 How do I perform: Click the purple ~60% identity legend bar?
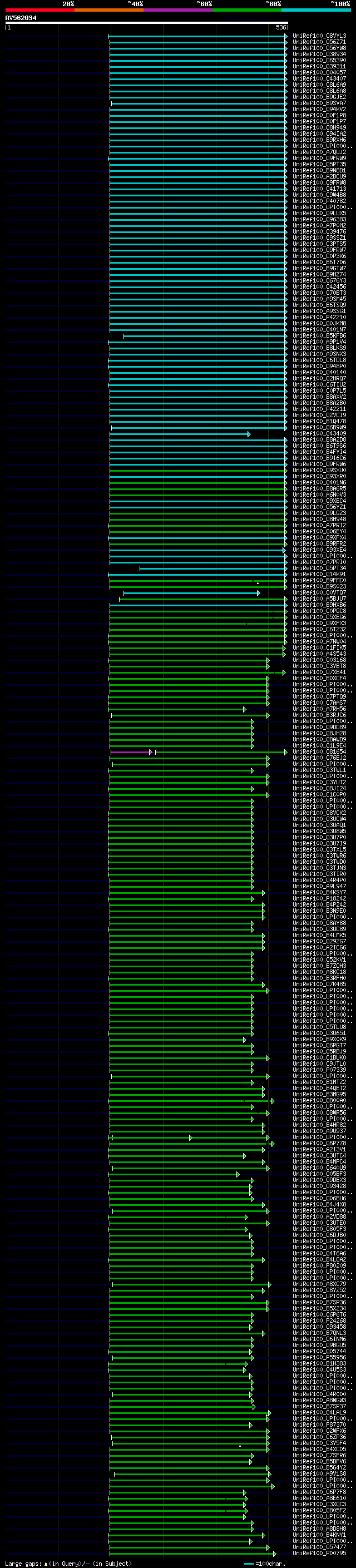coord(177,10)
